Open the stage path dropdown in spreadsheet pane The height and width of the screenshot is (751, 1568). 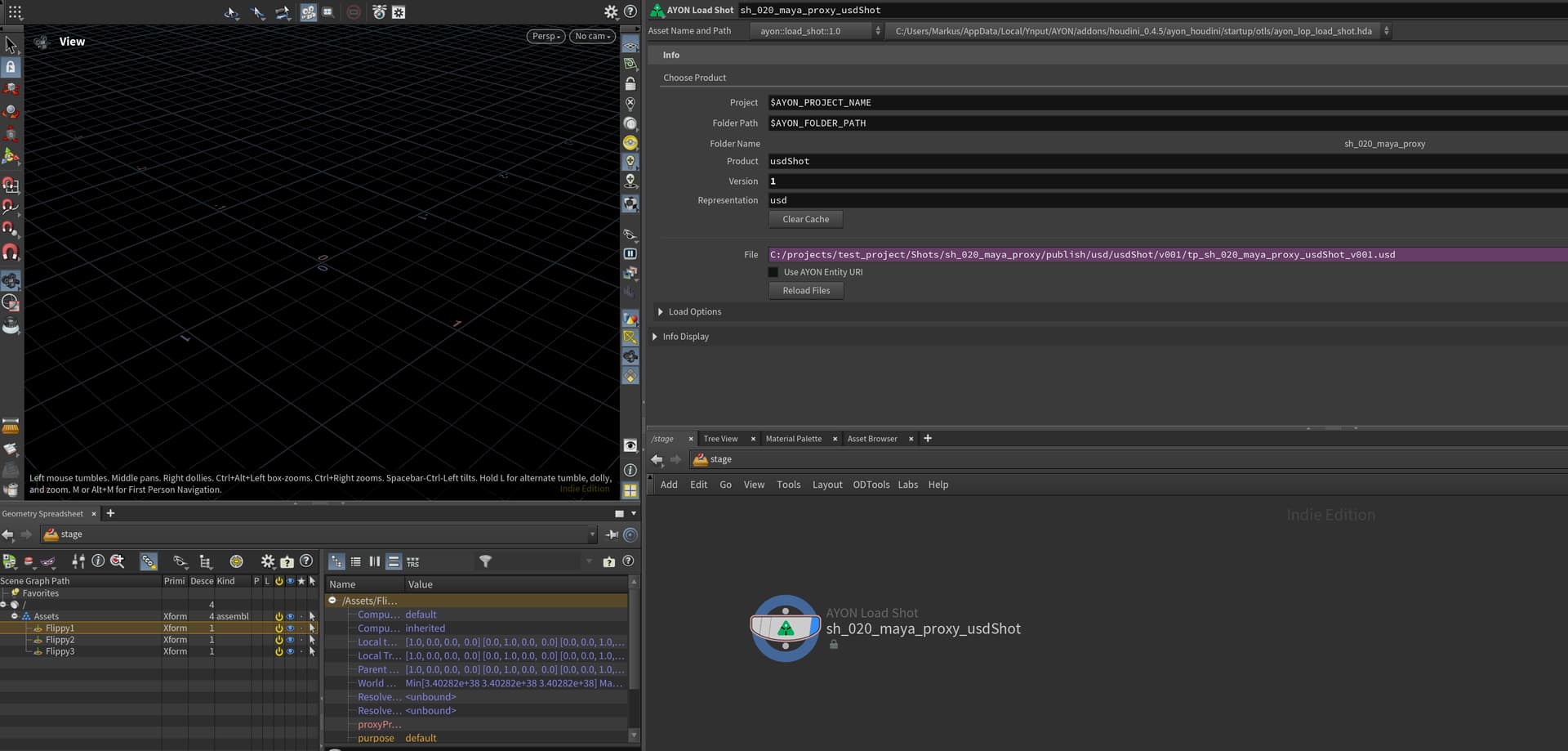pos(592,534)
